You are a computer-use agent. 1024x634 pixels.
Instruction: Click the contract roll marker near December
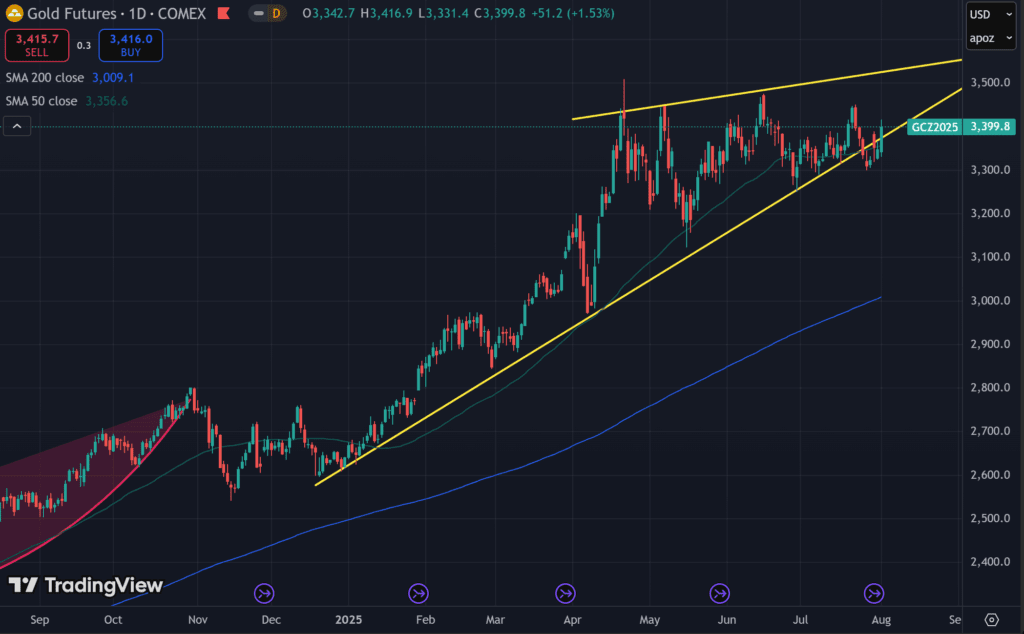265,594
